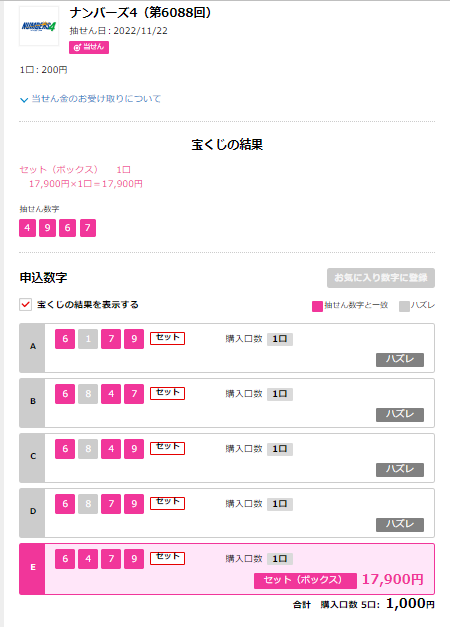Expand 当せん金のお受け取りについて chevron
Screen dimensions: 450x627
[x=24, y=100]
